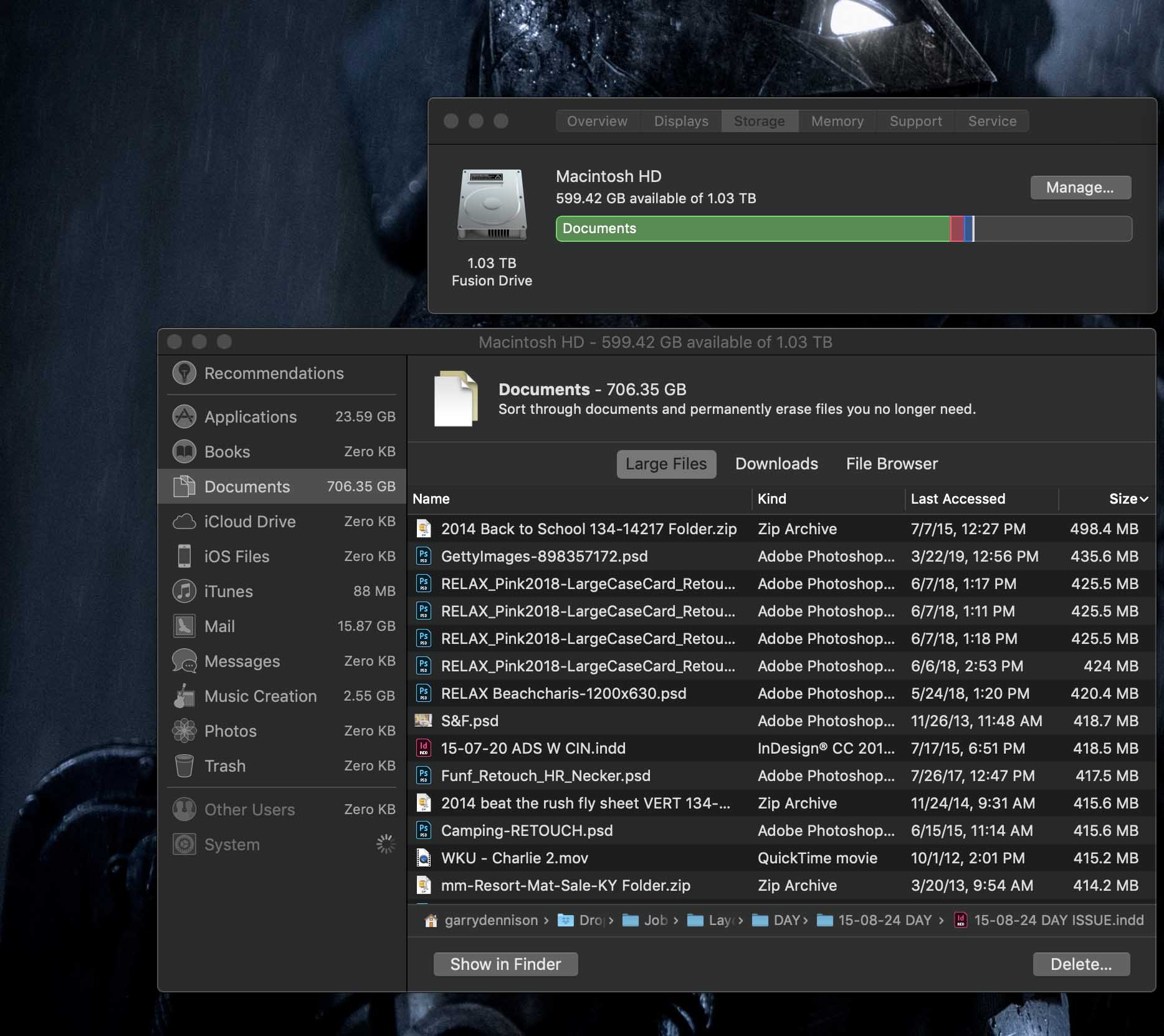Image resolution: width=1164 pixels, height=1036 pixels.
Task: Select the Other Users icon
Action: [184, 809]
